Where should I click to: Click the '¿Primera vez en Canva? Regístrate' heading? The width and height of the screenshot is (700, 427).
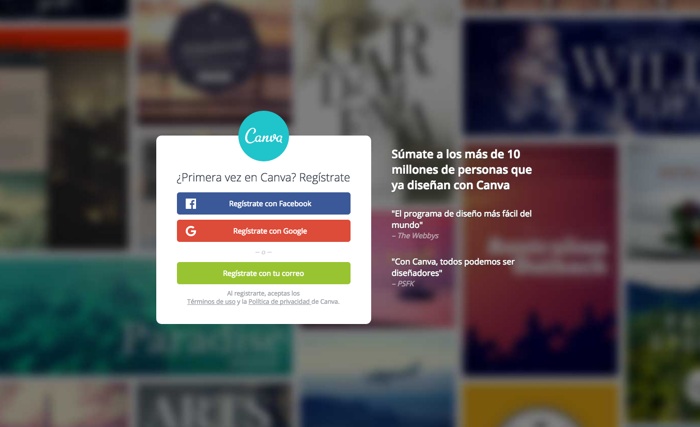click(x=263, y=178)
